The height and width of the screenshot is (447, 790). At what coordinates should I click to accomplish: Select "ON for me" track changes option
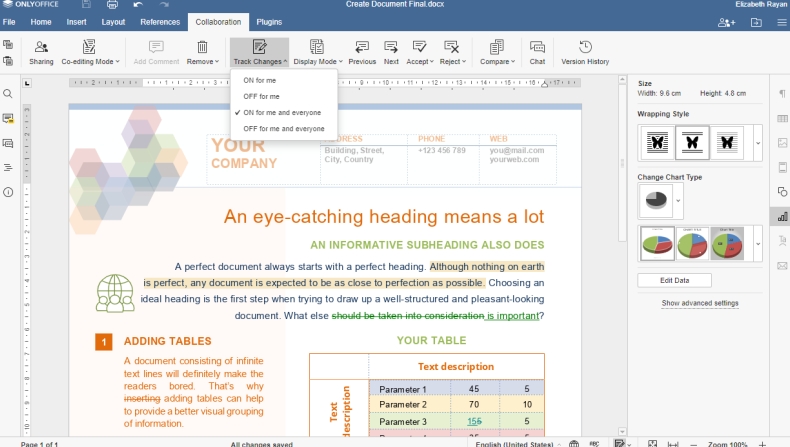[259, 80]
